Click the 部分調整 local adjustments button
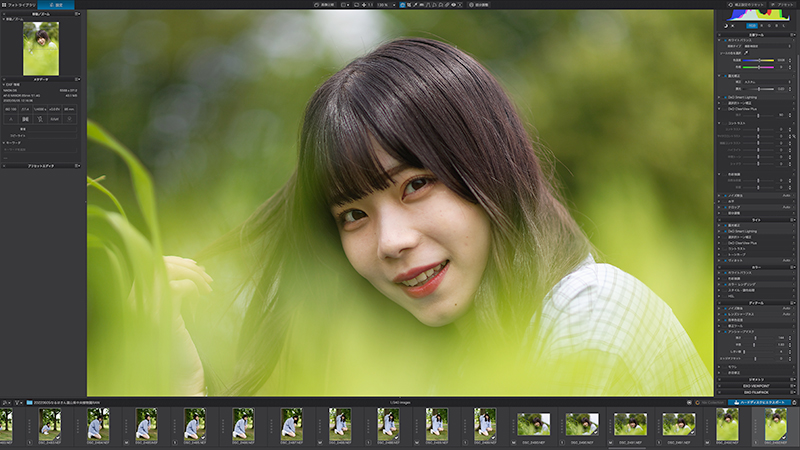The image size is (800, 450). pos(479,5)
